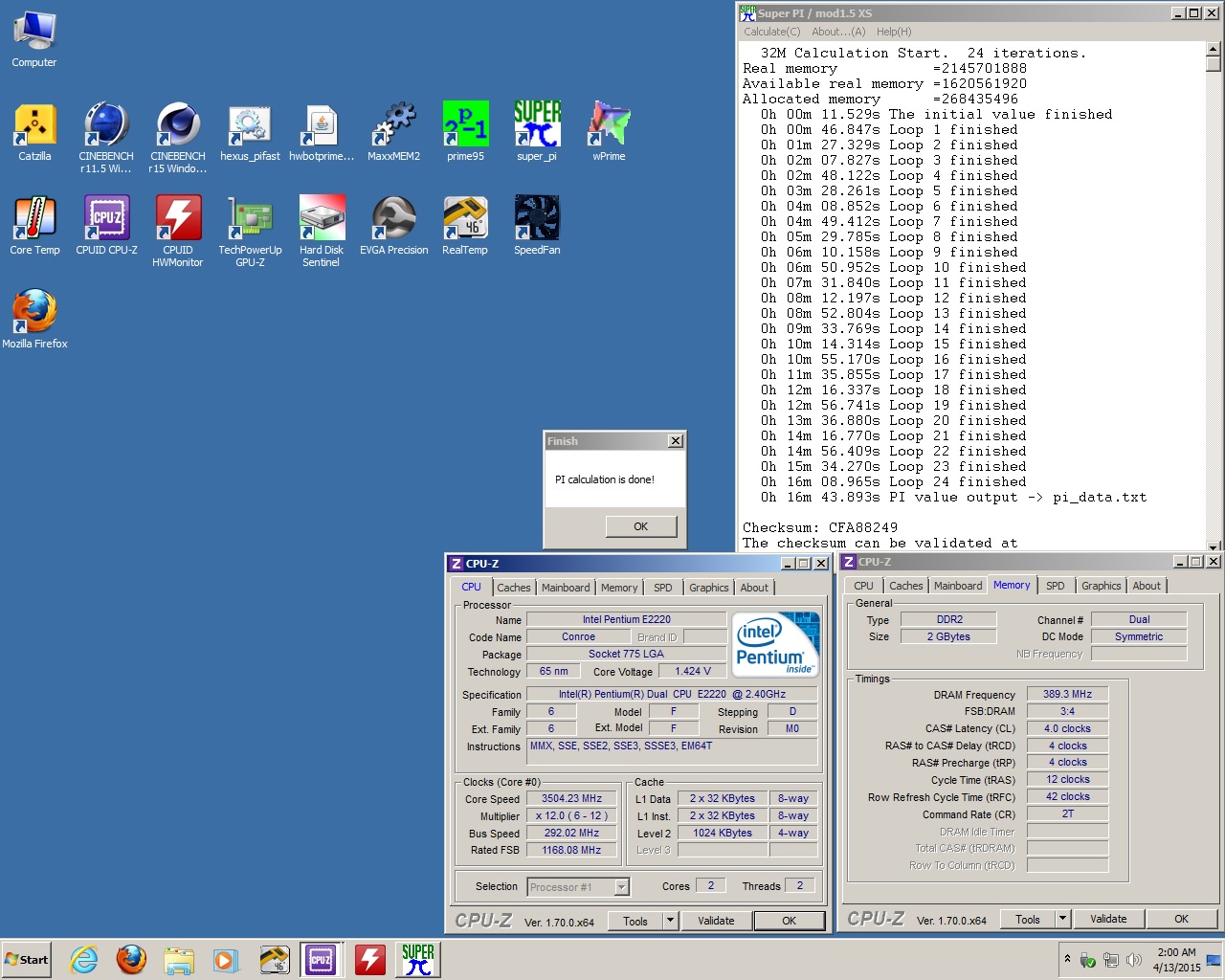
Task: Switch to Caches tab in left CPU-Z window
Action: point(513,588)
